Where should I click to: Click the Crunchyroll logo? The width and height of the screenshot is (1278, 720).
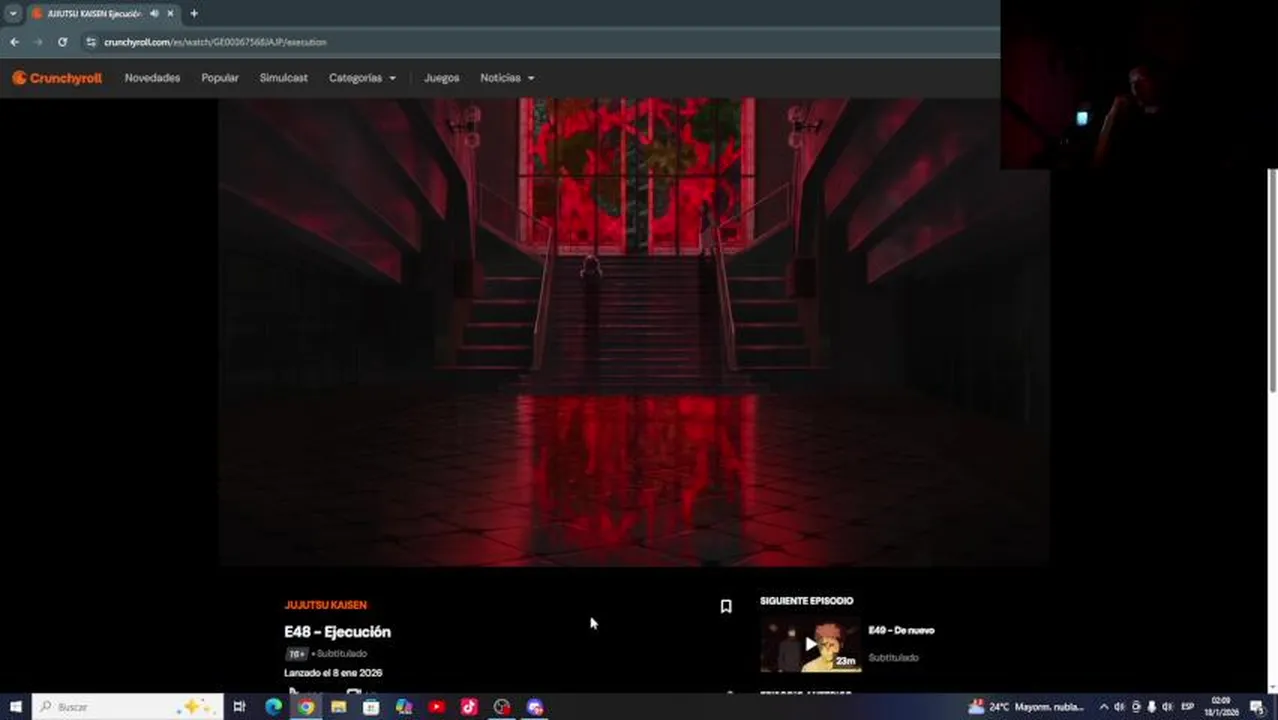tap(57, 78)
